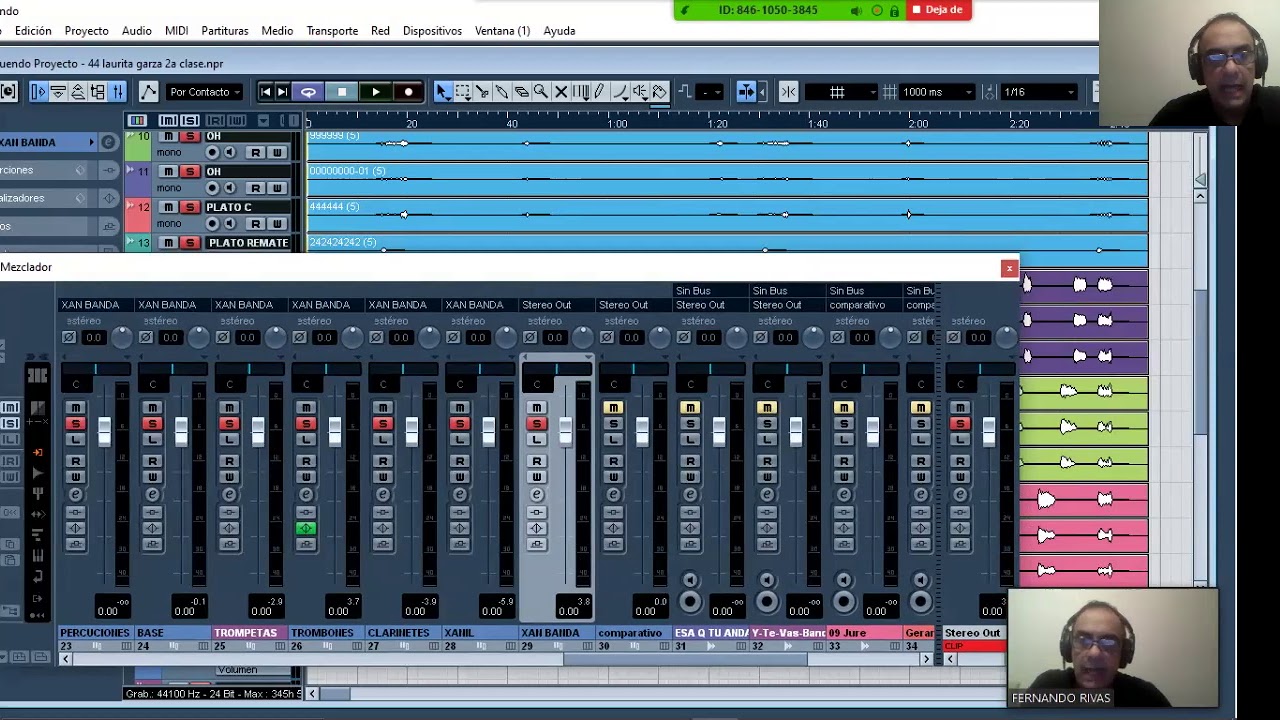Viewport: 1280px width, 720px height.
Task: Click the sends state icon on CLARINETES channel
Action: [x=383, y=544]
